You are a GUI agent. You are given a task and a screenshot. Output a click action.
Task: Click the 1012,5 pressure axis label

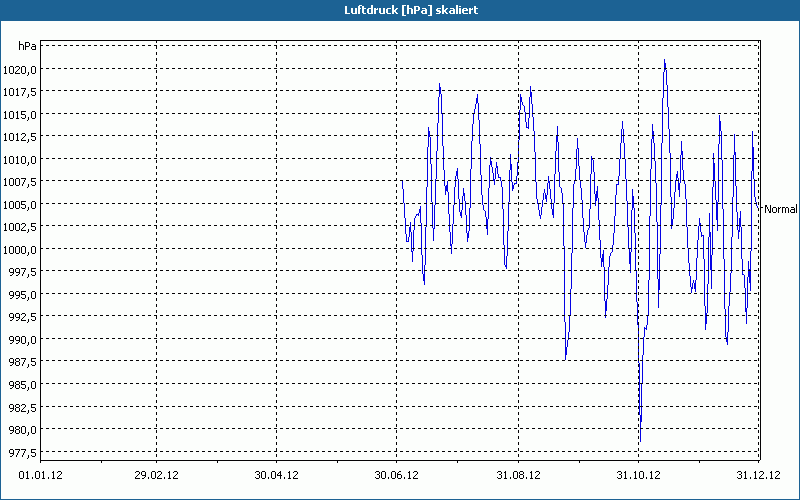coord(19,137)
